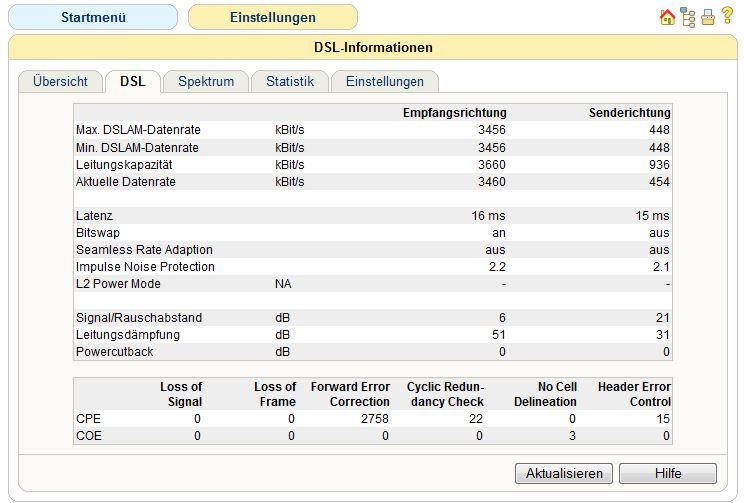The height and width of the screenshot is (503, 744).
Task: Click the Loss of Signal header
Action: 181,394
